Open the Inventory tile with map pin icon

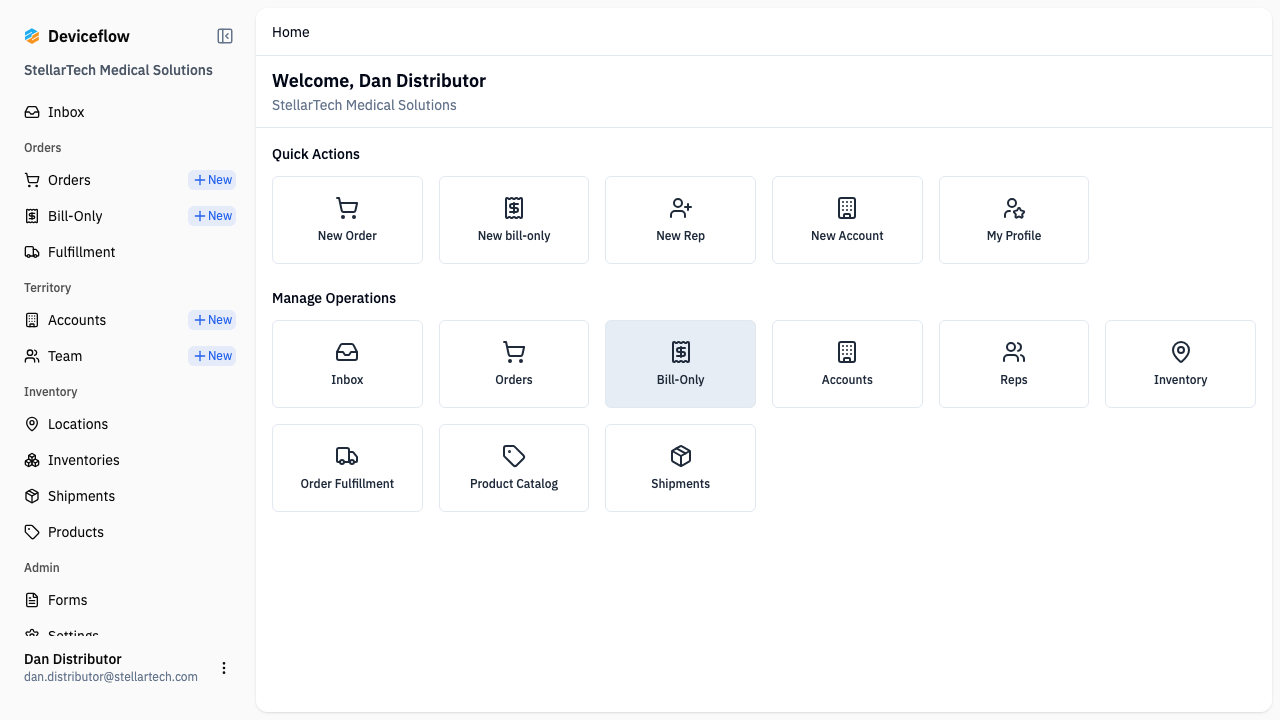point(1180,363)
